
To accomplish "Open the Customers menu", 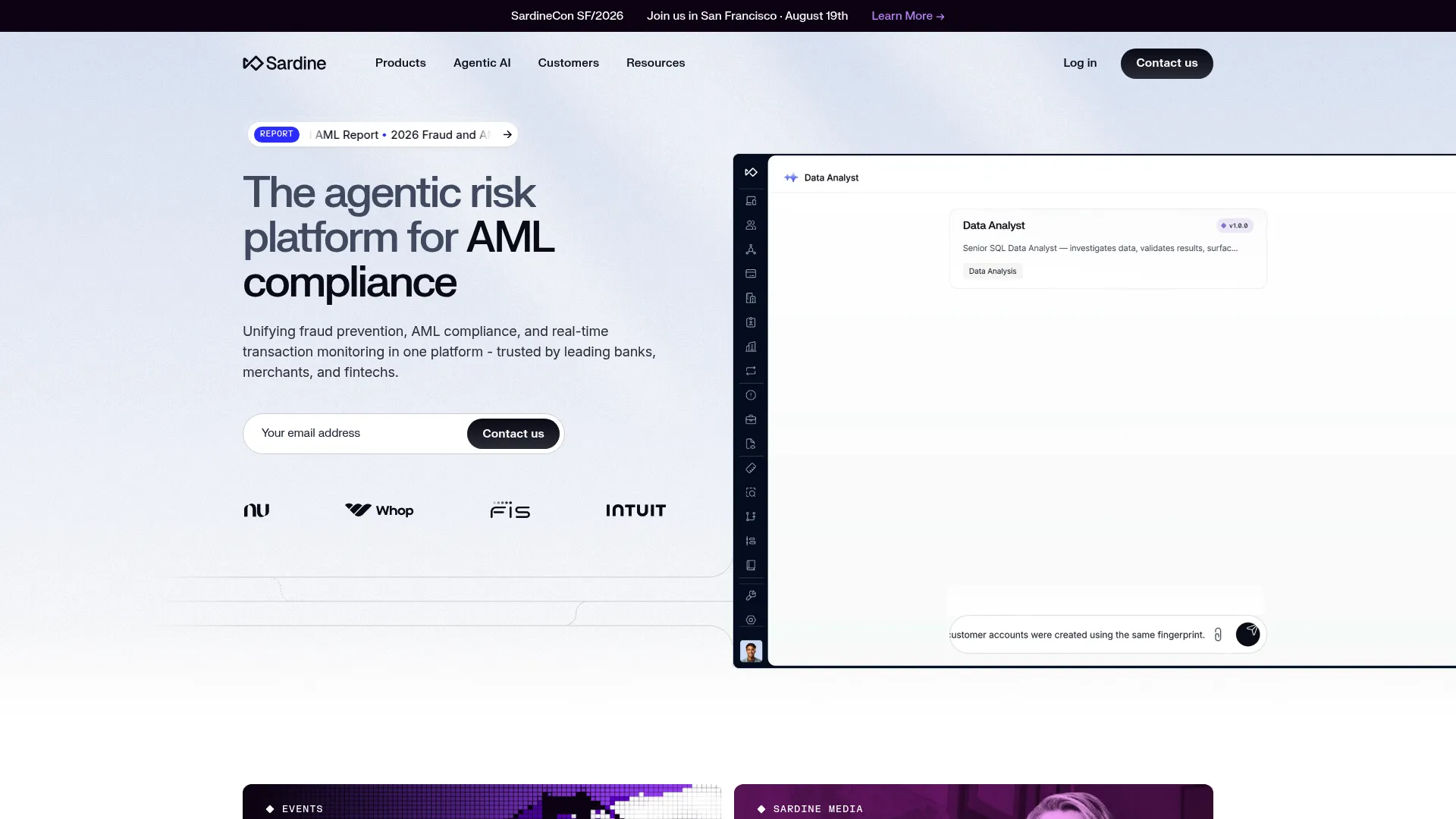I will (569, 63).
